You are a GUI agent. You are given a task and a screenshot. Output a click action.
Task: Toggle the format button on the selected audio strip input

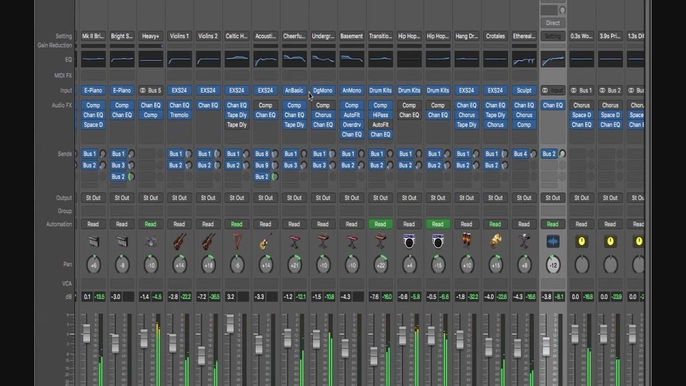click(545, 91)
